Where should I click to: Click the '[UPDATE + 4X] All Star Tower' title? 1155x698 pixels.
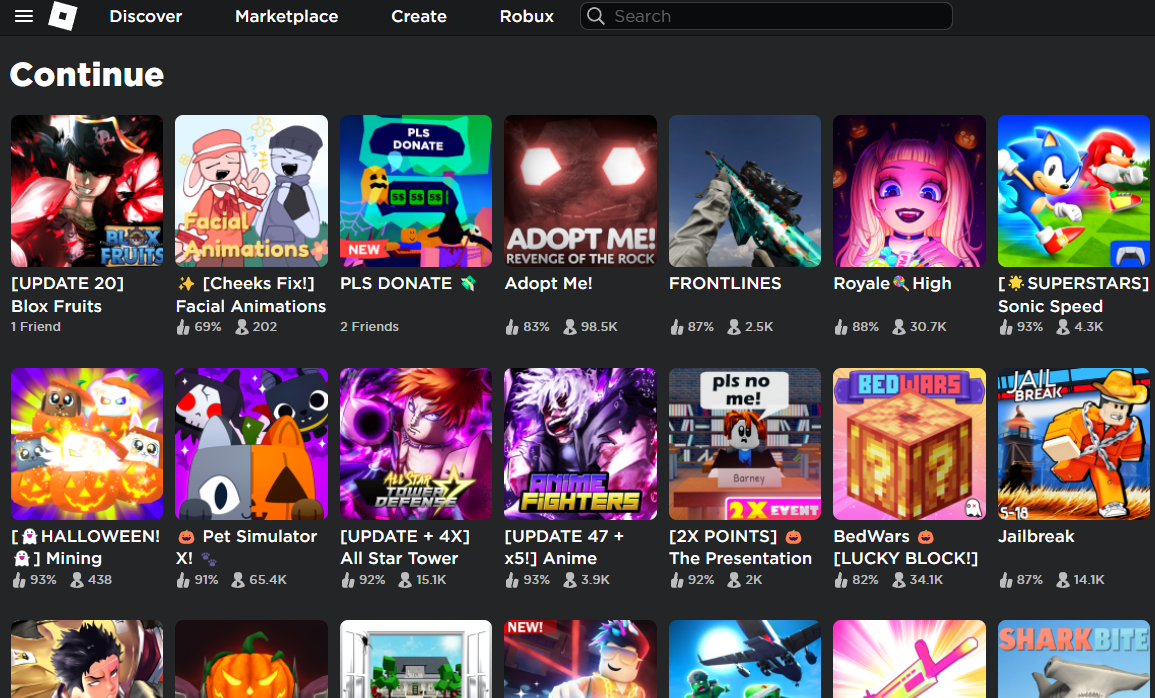pos(405,548)
